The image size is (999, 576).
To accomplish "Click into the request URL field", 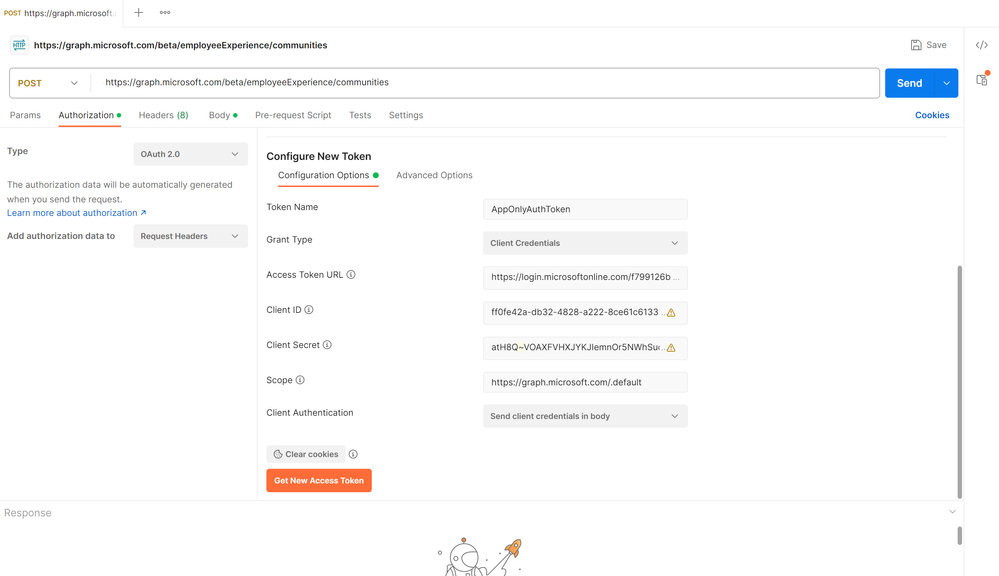I will click(487, 83).
